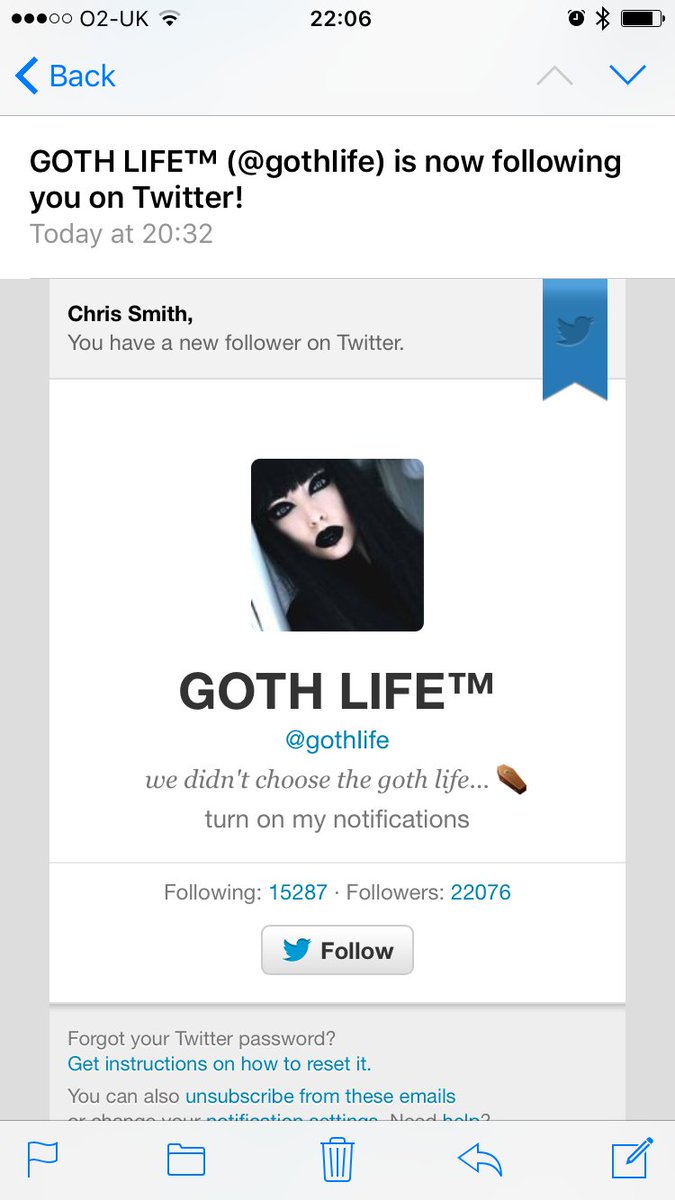Screen dimensions: 675x1200
Task: Tap the Bluetooth status icon
Action: [x=602, y=18]
